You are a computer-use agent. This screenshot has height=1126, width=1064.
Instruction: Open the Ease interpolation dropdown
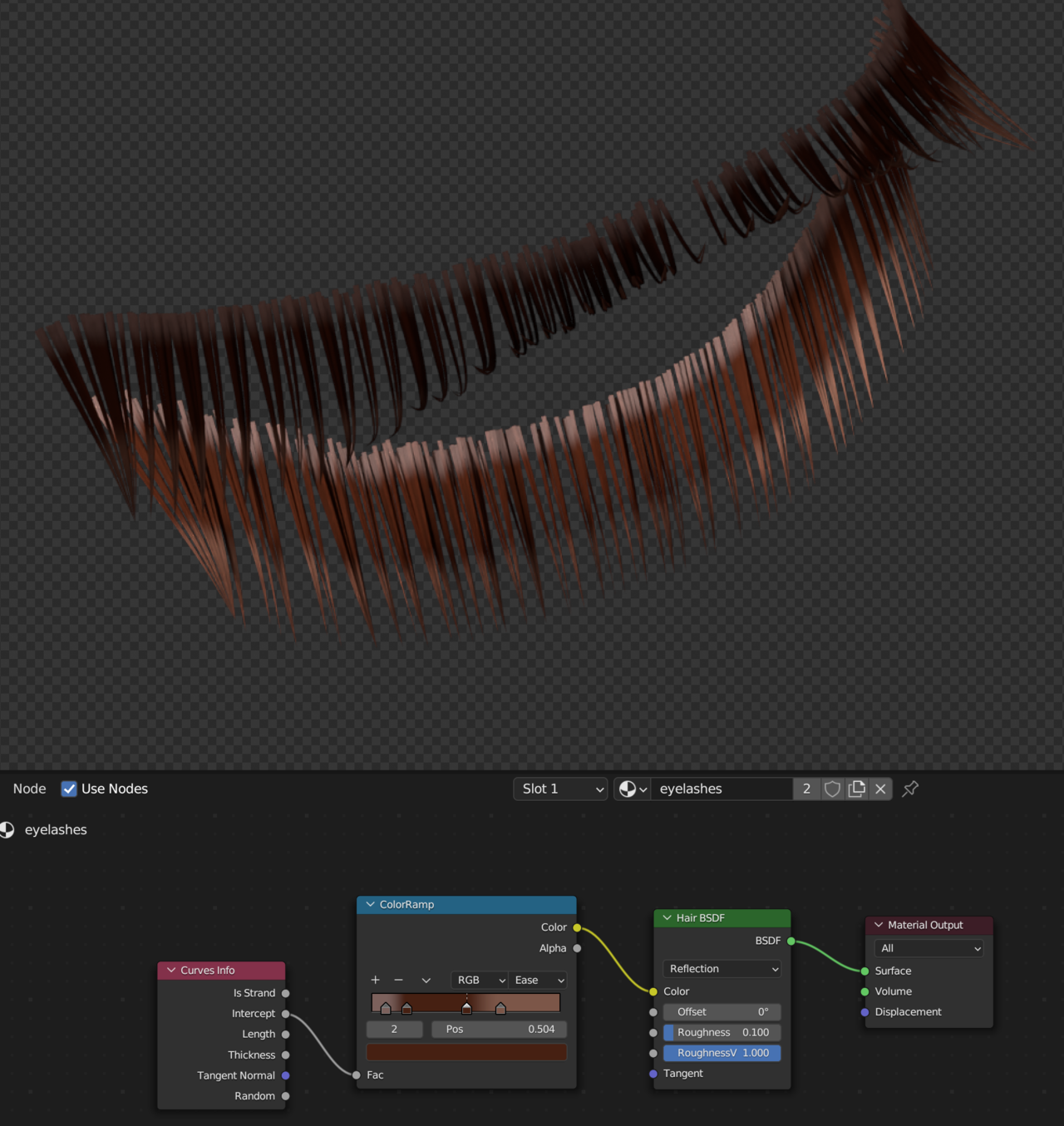tap(539, 980)
